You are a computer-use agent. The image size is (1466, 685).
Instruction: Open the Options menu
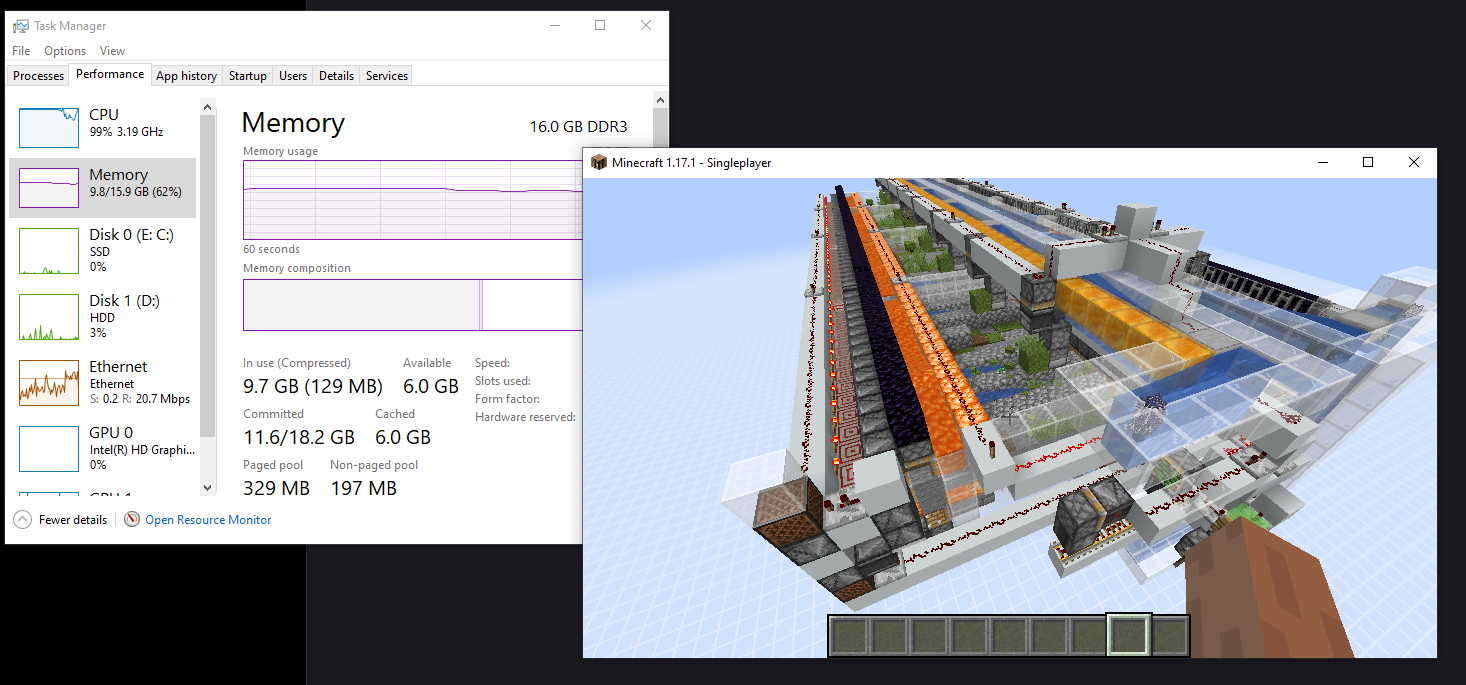pyautogui.click(x=65, y=51)
